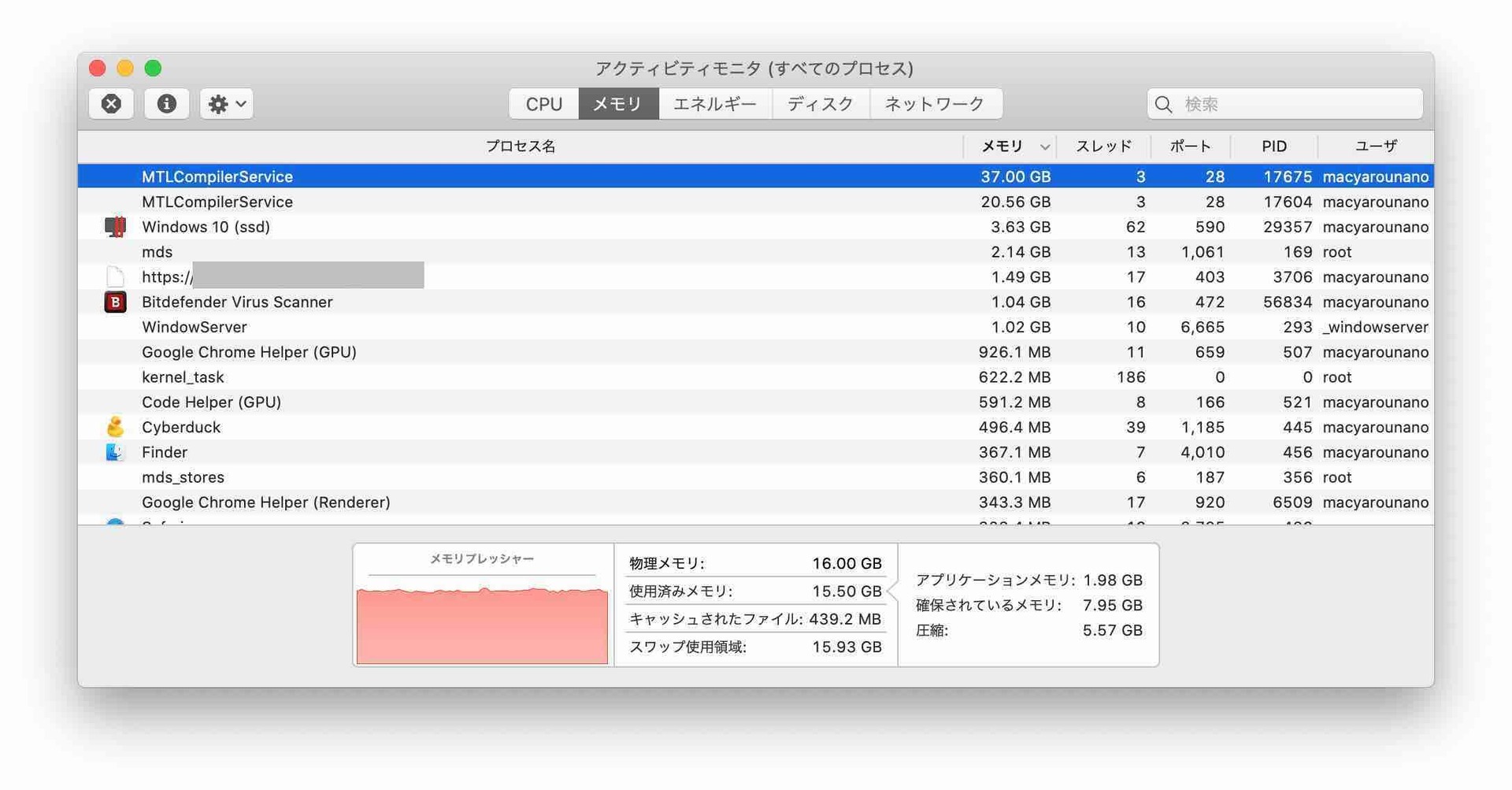Screen dimensions: 1512x790
Task: Select the Cyberduck process name
Action: point(181,427)
